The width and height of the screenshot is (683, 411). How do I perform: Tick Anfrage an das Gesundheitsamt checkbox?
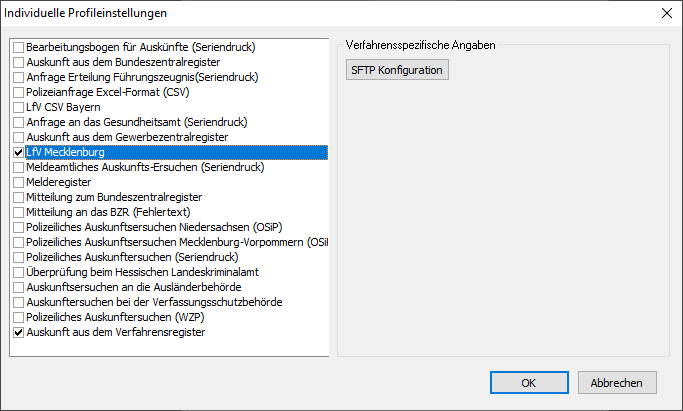(x=19, y=122)
